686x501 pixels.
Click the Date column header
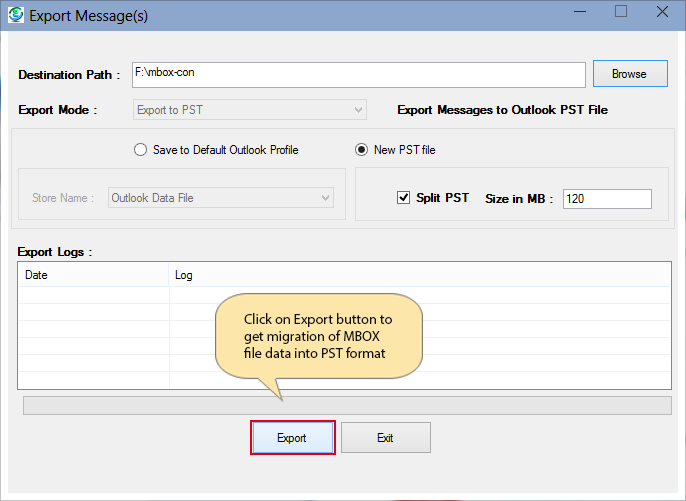pos(93,275)
